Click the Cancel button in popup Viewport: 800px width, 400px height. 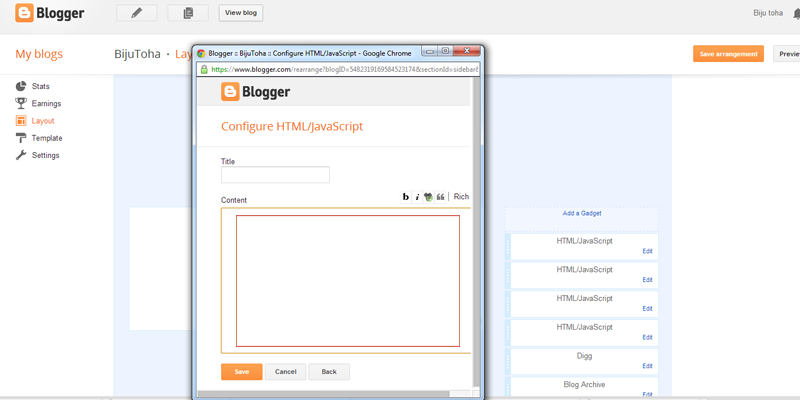pyautogui.click(x=285, y=371)
